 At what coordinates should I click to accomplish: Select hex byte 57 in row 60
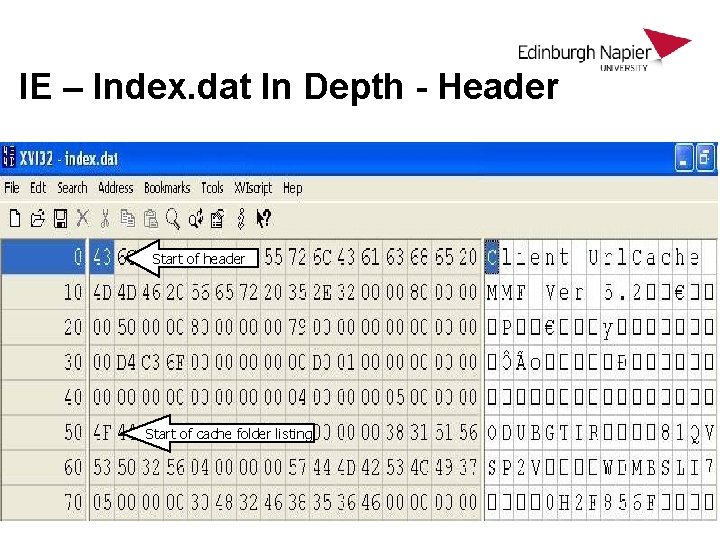click(x=298, y=467)
